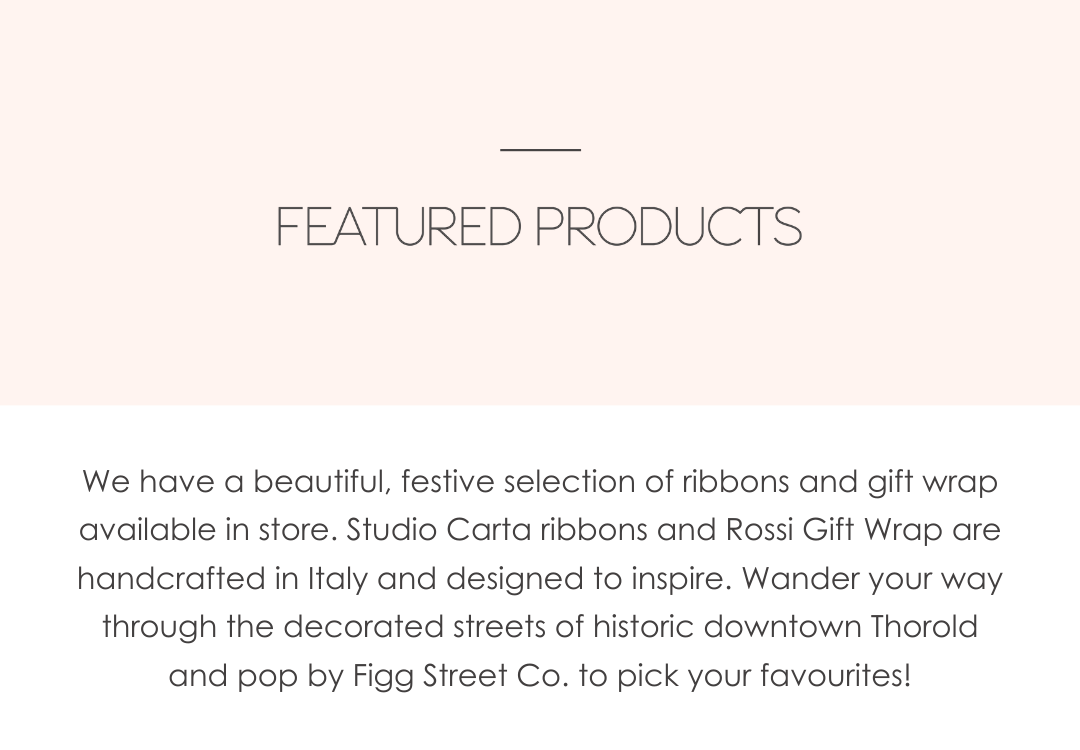The image size is (1080, 750).
Task: Click the Studio Carta text
Action: click(439, 530)
